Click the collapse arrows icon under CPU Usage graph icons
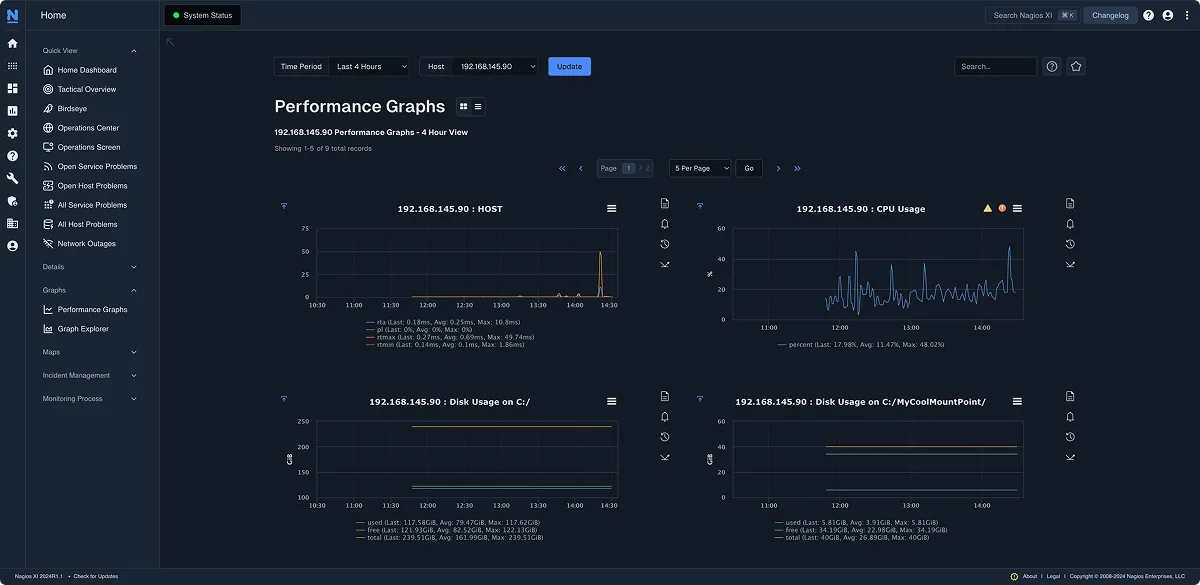This screenshot has height=585, width=1200. (1069, 264)
